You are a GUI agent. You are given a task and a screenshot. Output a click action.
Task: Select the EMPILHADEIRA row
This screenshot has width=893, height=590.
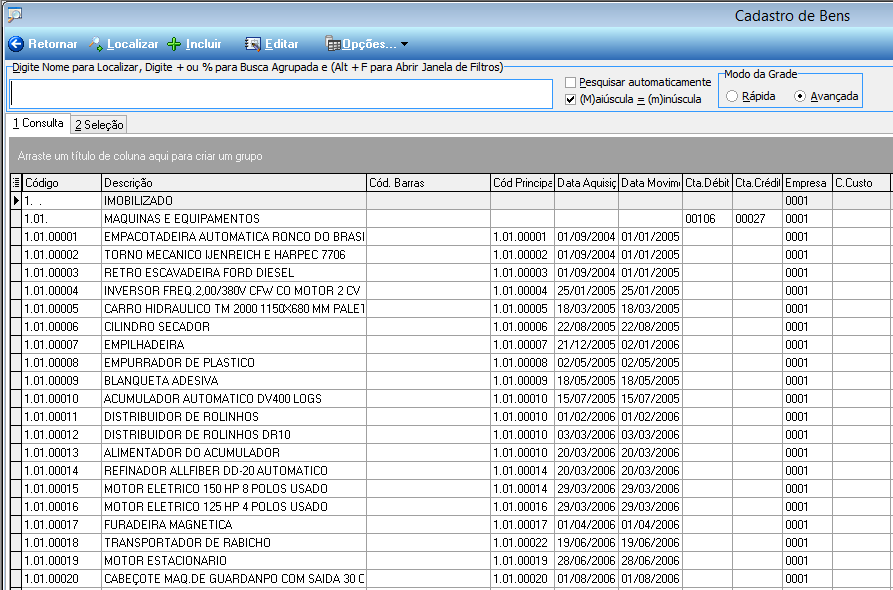click(451, 345)
